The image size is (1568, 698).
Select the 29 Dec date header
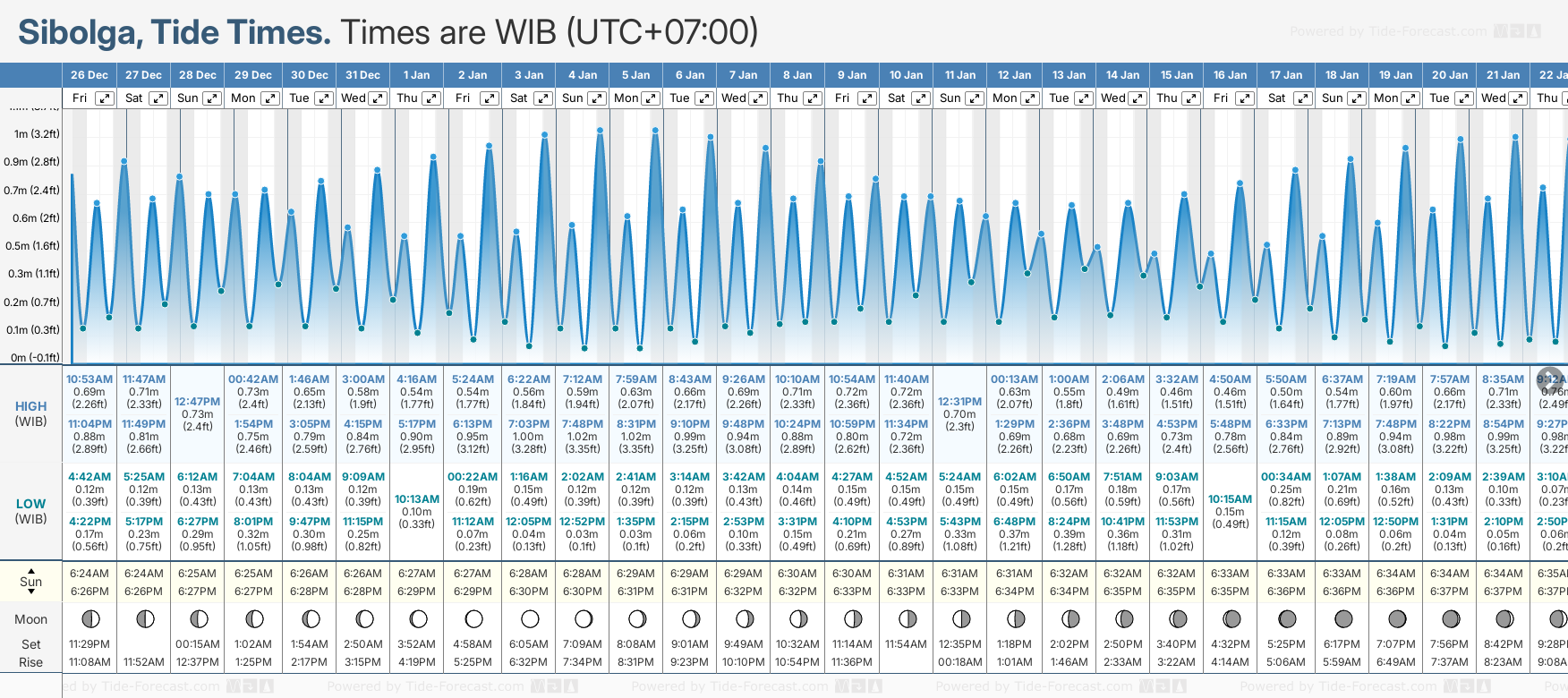click(x=253, y=75)
